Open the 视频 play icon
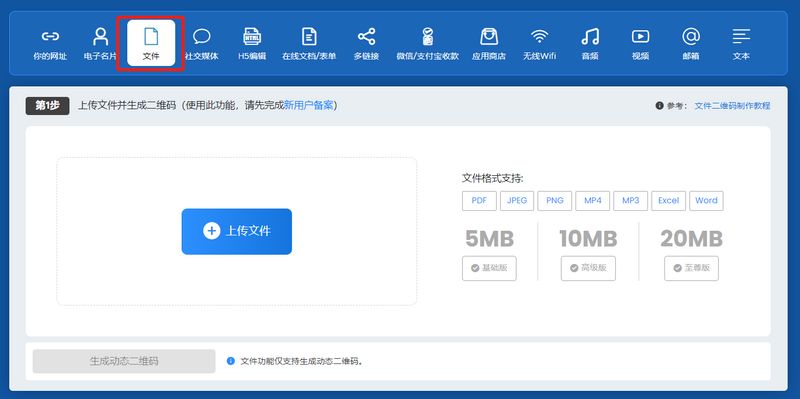 640,36
